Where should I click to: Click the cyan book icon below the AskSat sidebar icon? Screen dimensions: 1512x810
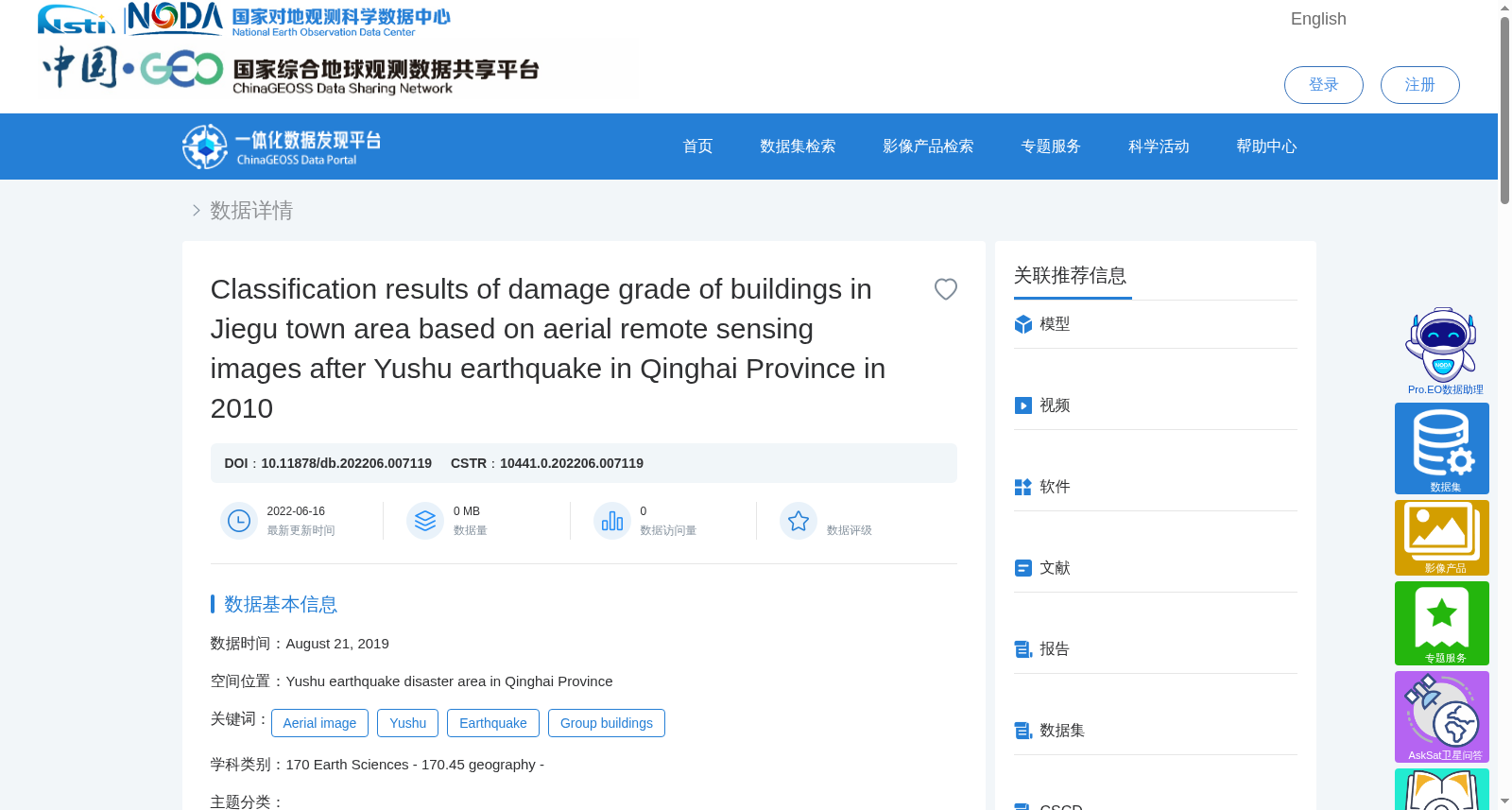[x=1442, y=789]
